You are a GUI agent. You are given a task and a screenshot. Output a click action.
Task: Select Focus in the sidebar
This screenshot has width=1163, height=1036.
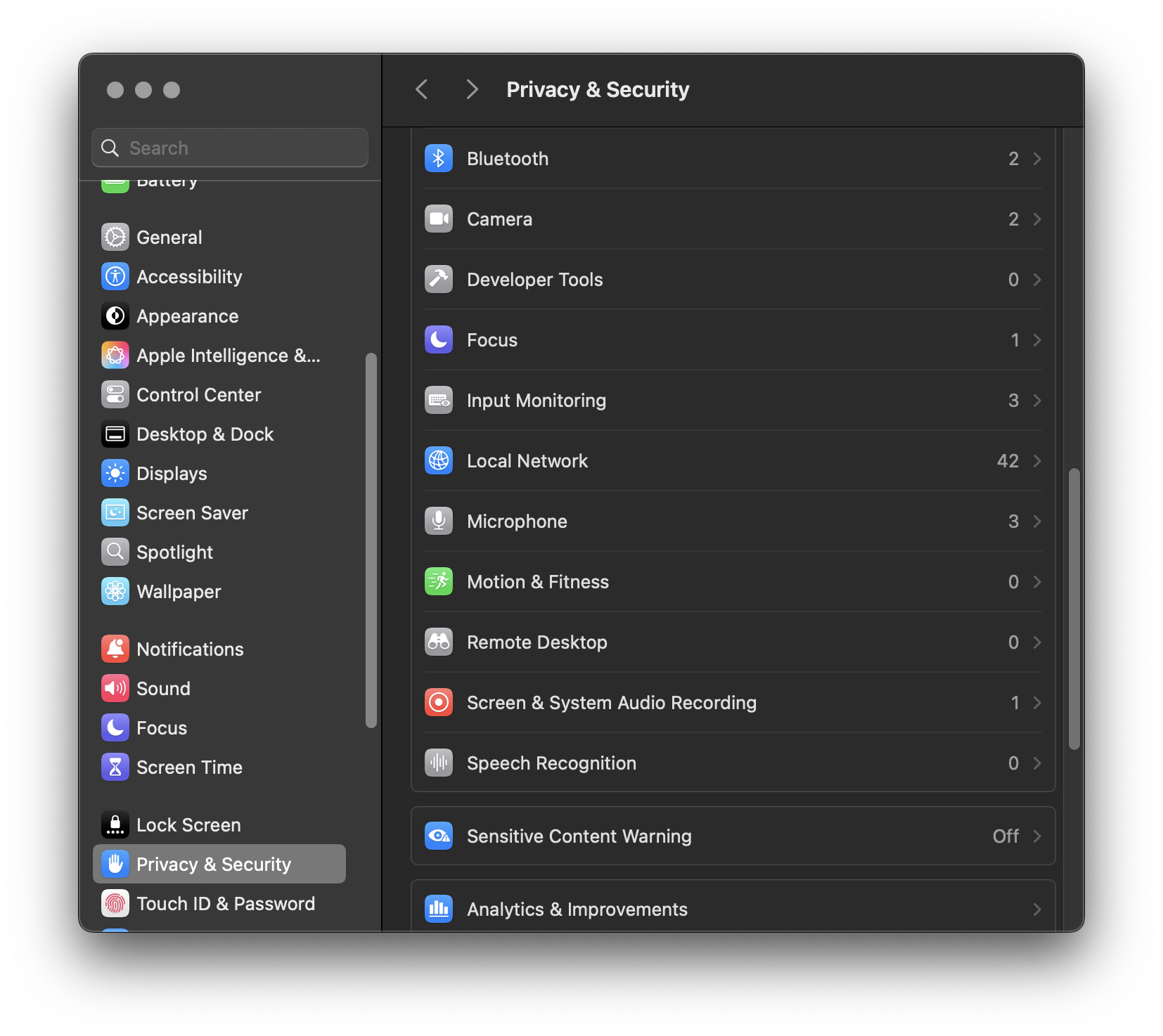(219, 728)
